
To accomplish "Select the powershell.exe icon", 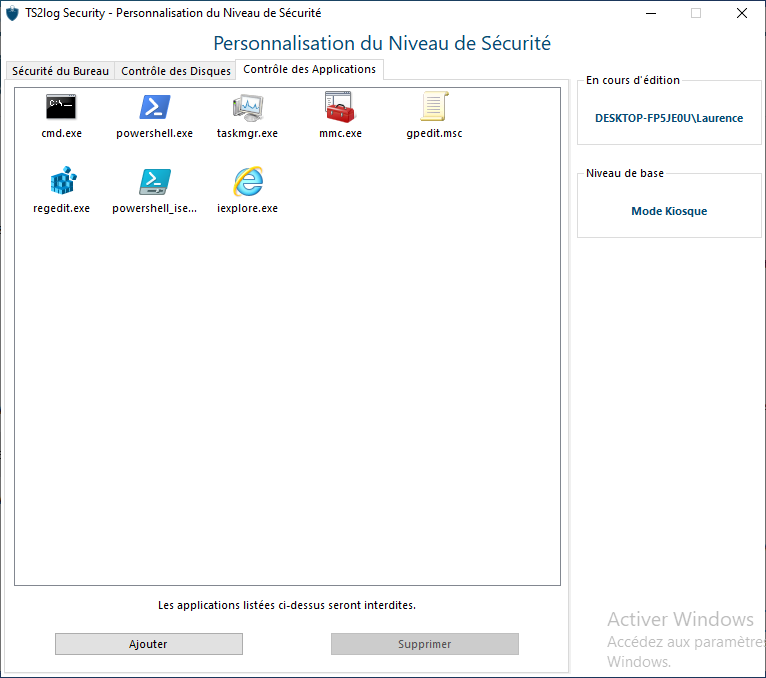I will (154, 107).
